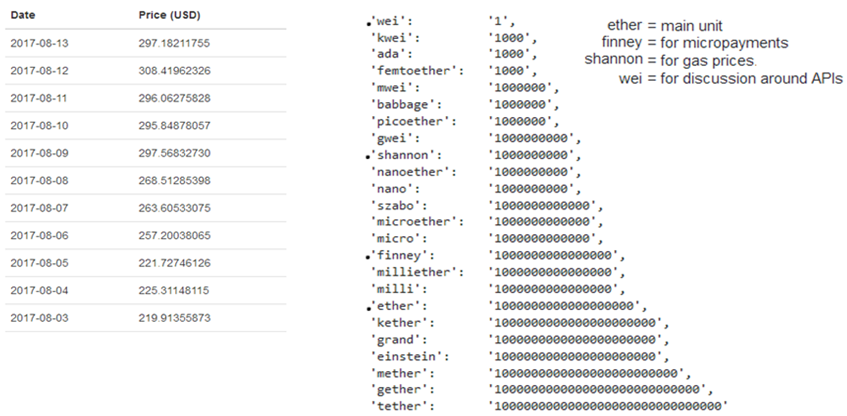The height and width of the screenshot is (416, 847).
Task: Select the 2017-08-13 date row
Action: [39, 45]
